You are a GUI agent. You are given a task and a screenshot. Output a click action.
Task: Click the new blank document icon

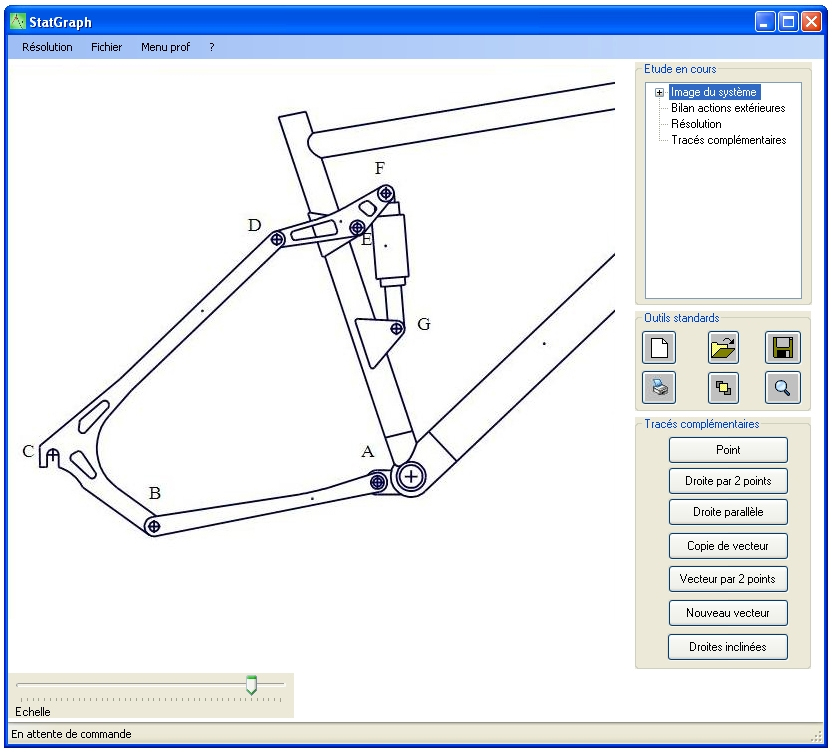coord(660,348)
